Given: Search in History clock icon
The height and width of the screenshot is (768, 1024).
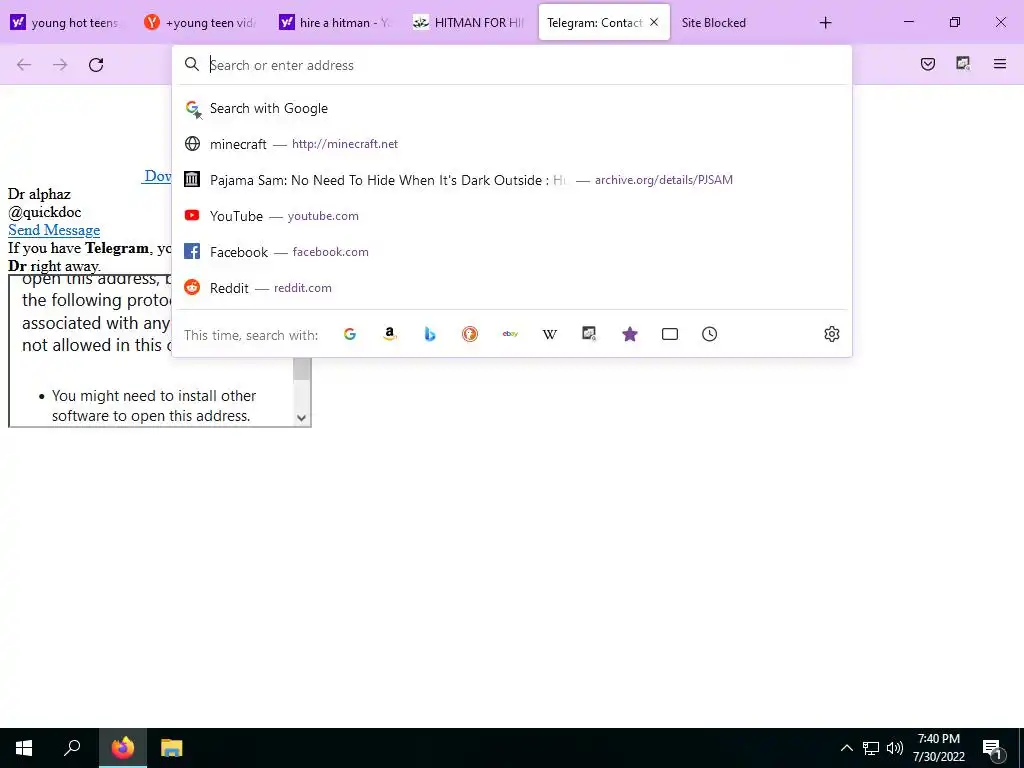Looking at the screenshot, I should click(709, 334).
